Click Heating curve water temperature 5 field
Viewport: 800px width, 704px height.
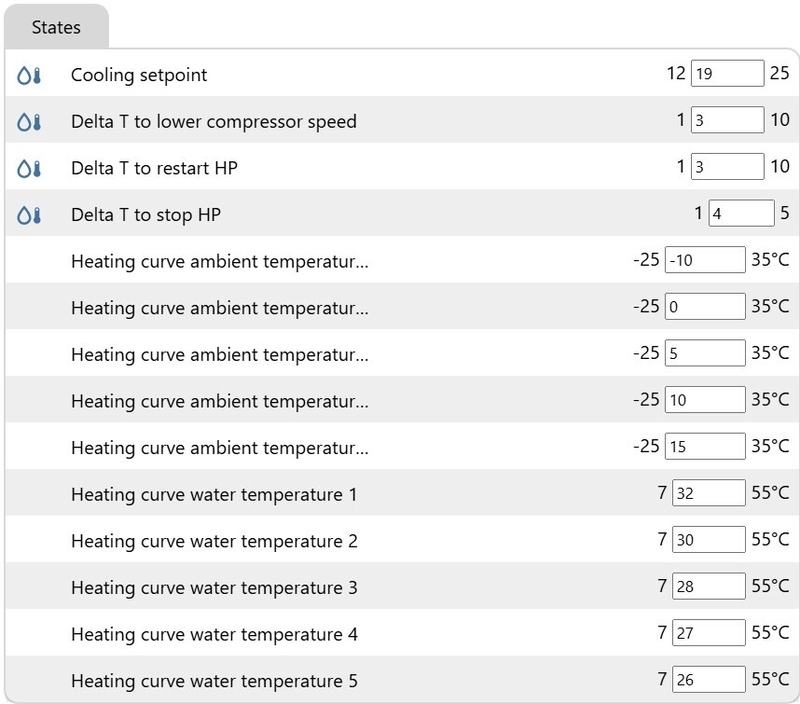coord(709,680)
